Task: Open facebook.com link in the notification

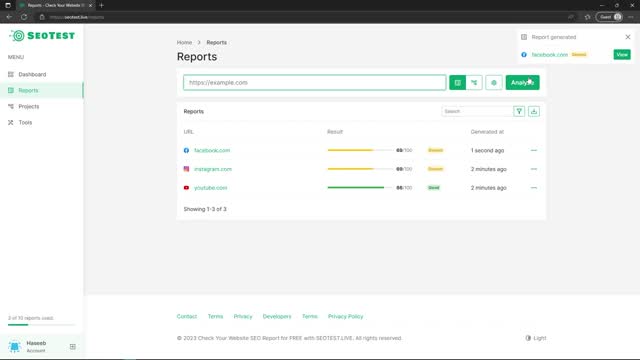Action: [549, 55]
